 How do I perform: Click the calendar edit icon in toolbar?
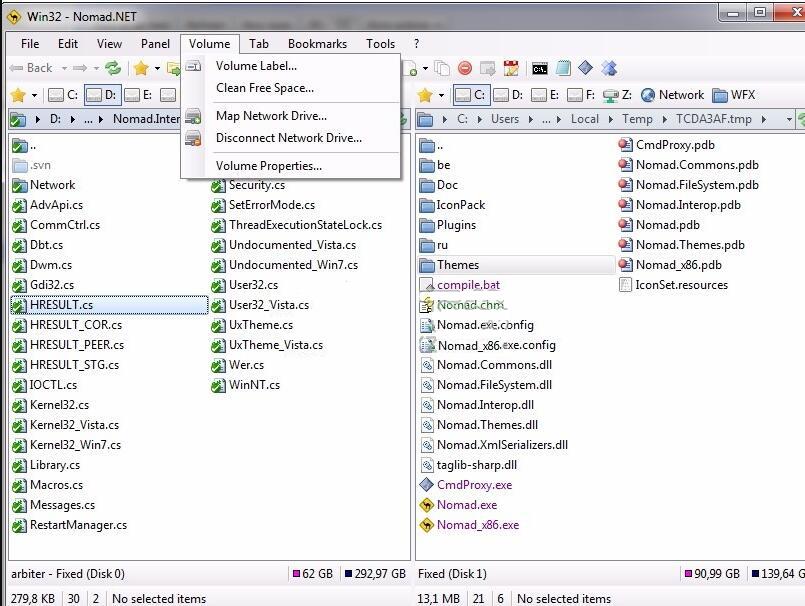[x=511, y=68]
